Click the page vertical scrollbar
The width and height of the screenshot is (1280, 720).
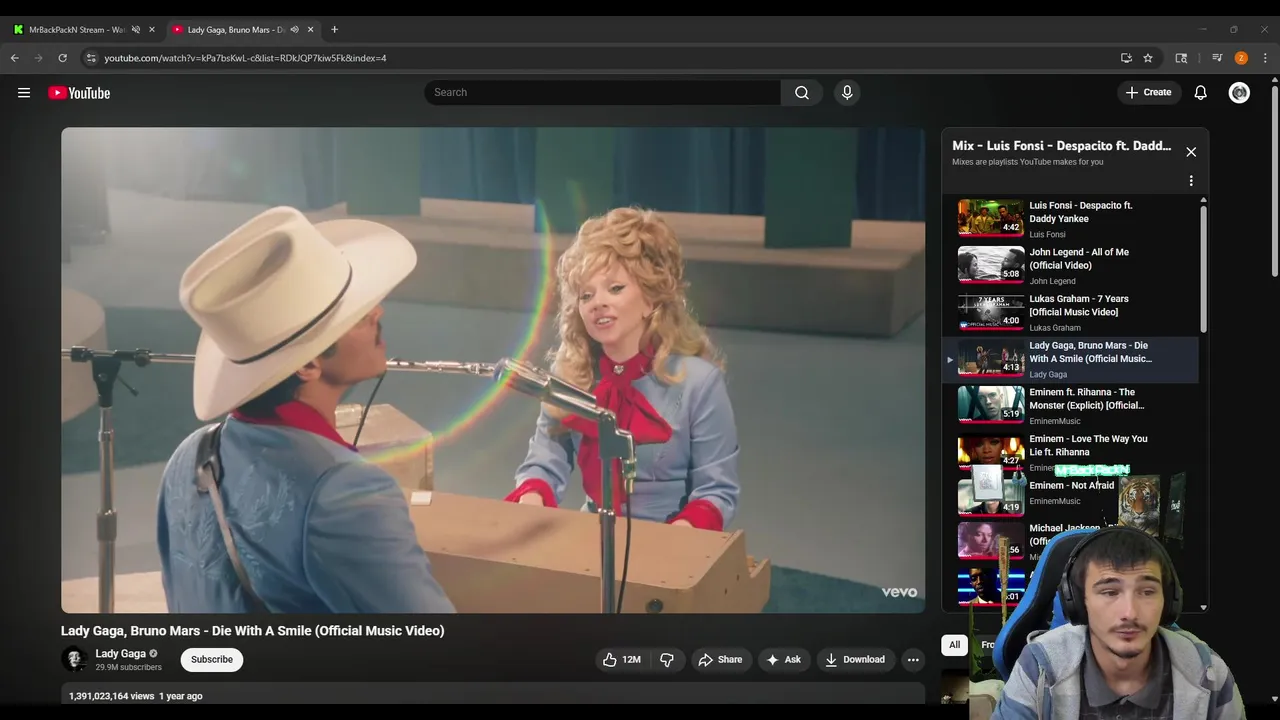point(1274,180)
